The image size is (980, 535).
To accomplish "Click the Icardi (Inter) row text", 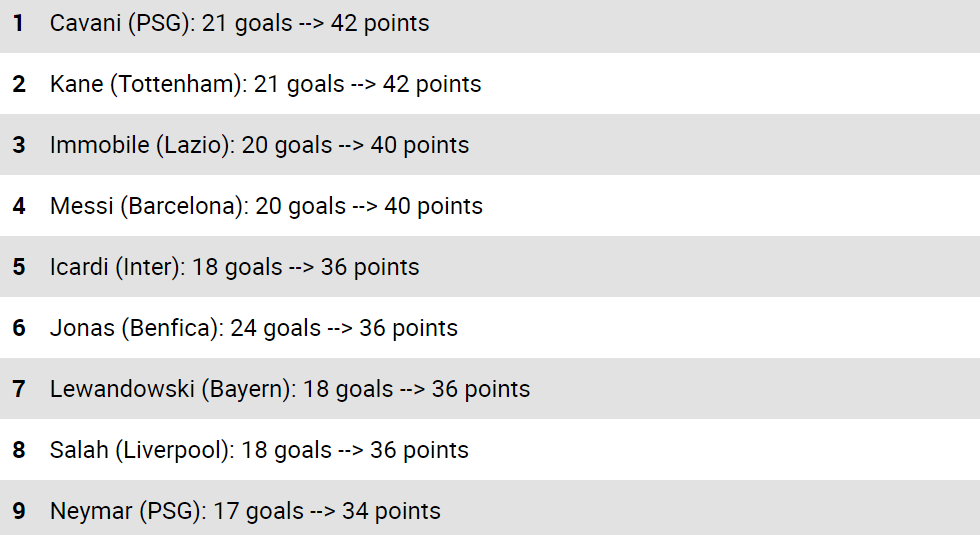I will pos(234,267).
